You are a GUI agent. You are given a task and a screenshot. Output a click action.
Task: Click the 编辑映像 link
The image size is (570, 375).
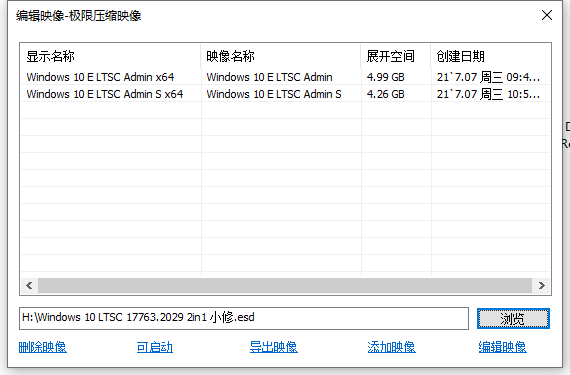coord(502,347)
